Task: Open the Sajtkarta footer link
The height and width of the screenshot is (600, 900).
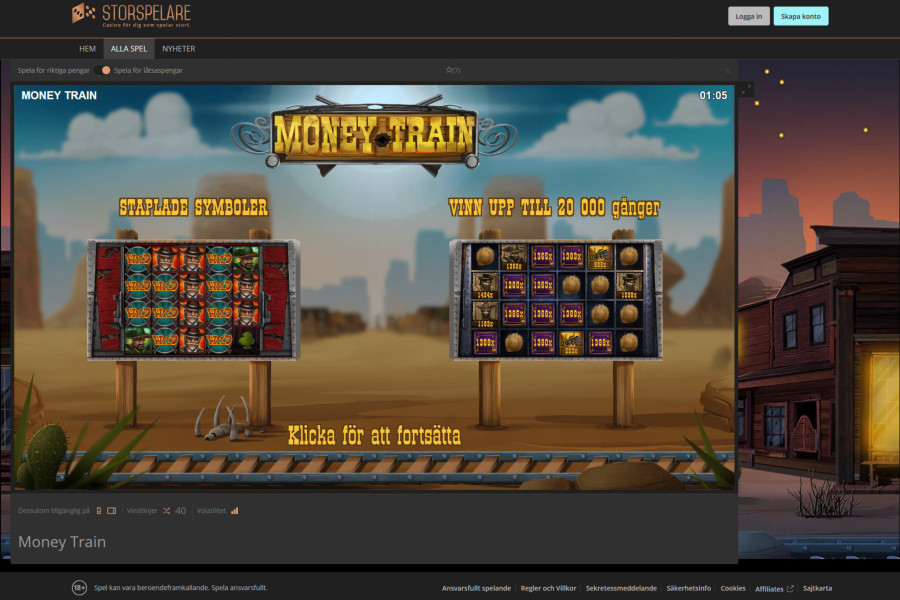Action: 817,588
